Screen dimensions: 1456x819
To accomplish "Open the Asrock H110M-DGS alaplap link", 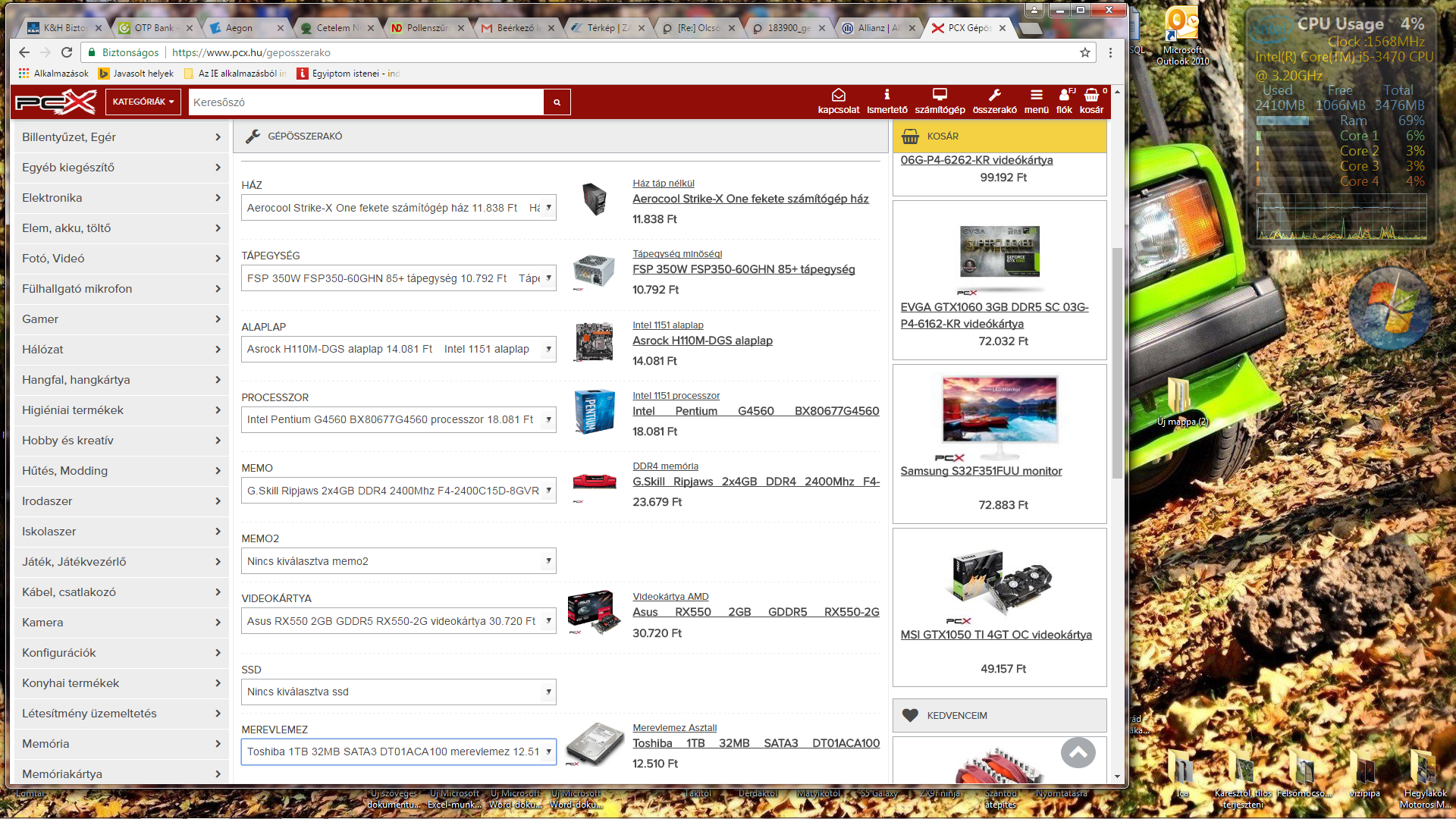I will point(702,340).
